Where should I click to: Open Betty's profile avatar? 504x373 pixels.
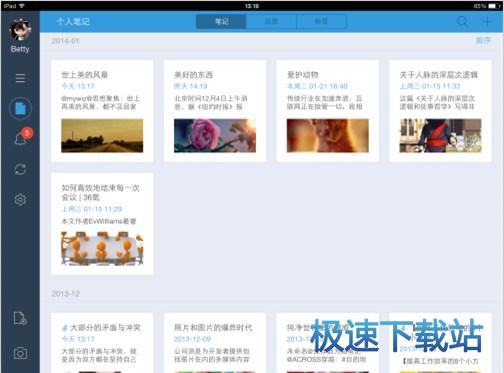point(20,30)
